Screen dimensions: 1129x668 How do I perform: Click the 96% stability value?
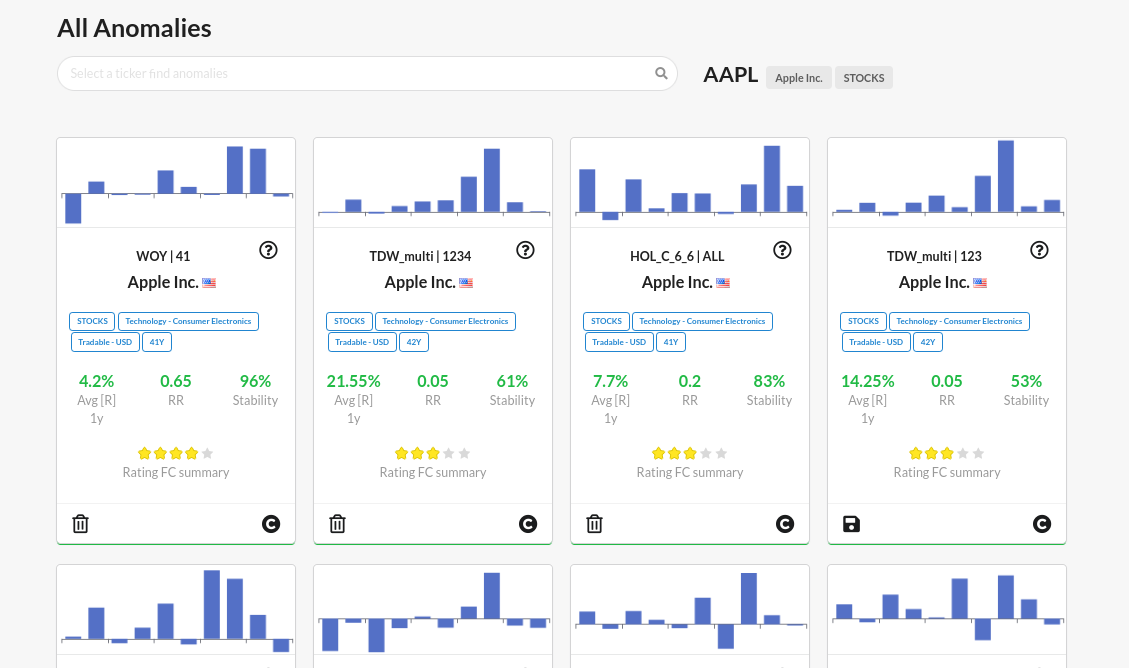256,382
